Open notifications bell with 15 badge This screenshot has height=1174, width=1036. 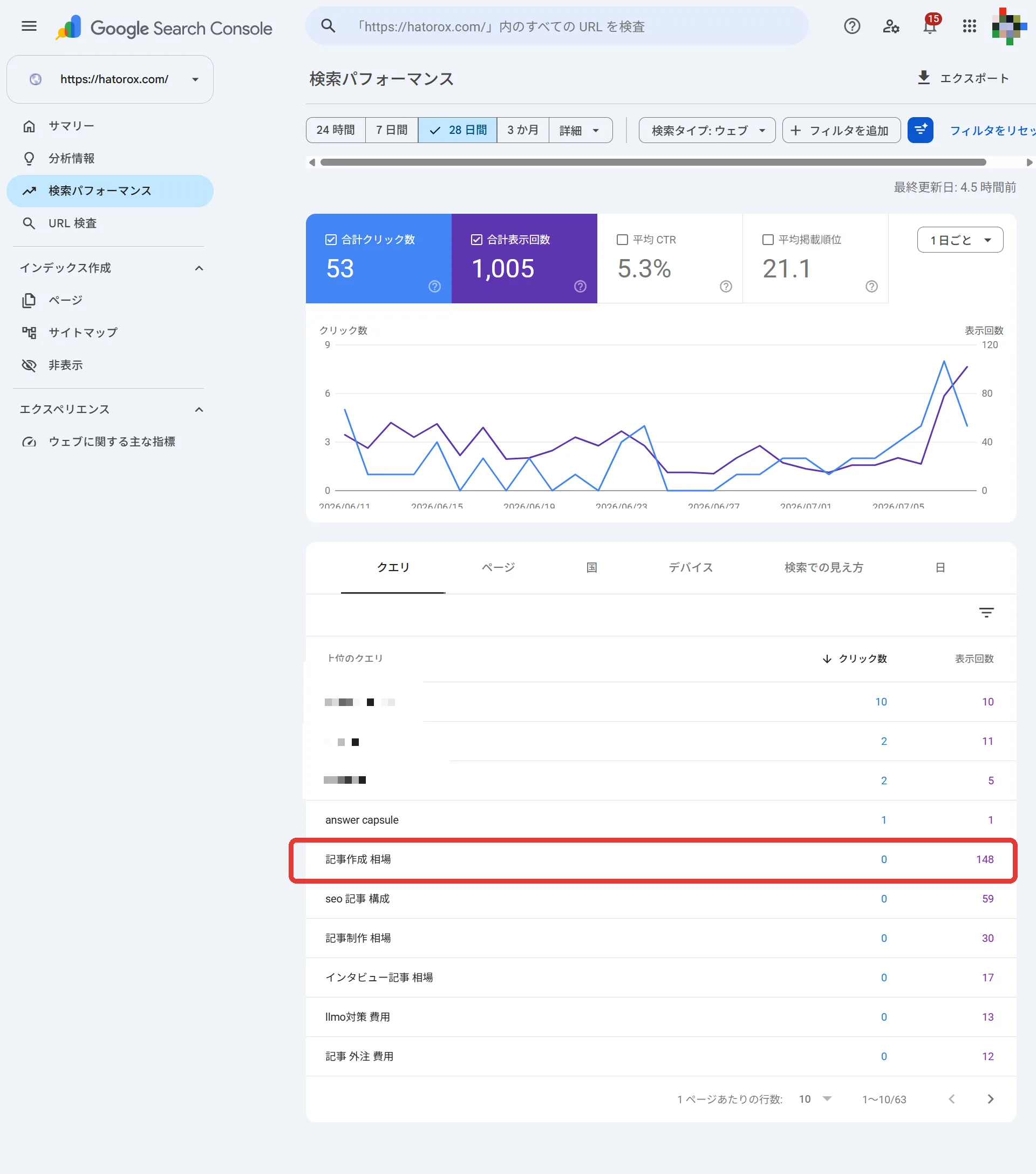coord(930,25)
